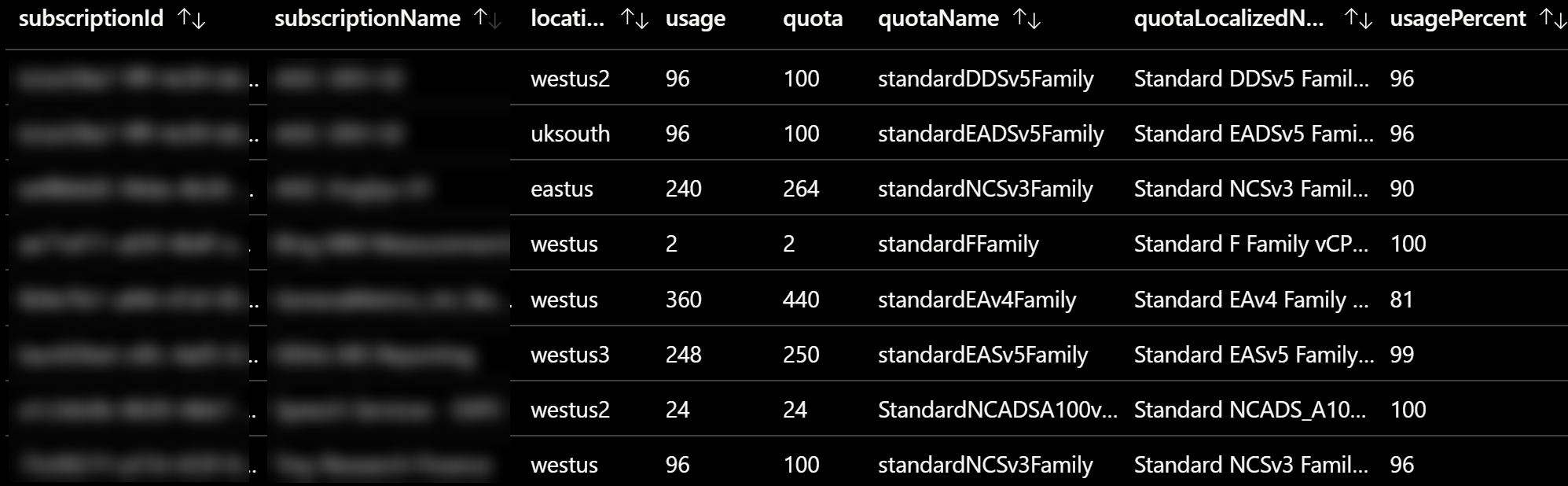The width and height of the screenshot is (1568, 486).
Task: Click the usage column header
Action: pos(696,19)
